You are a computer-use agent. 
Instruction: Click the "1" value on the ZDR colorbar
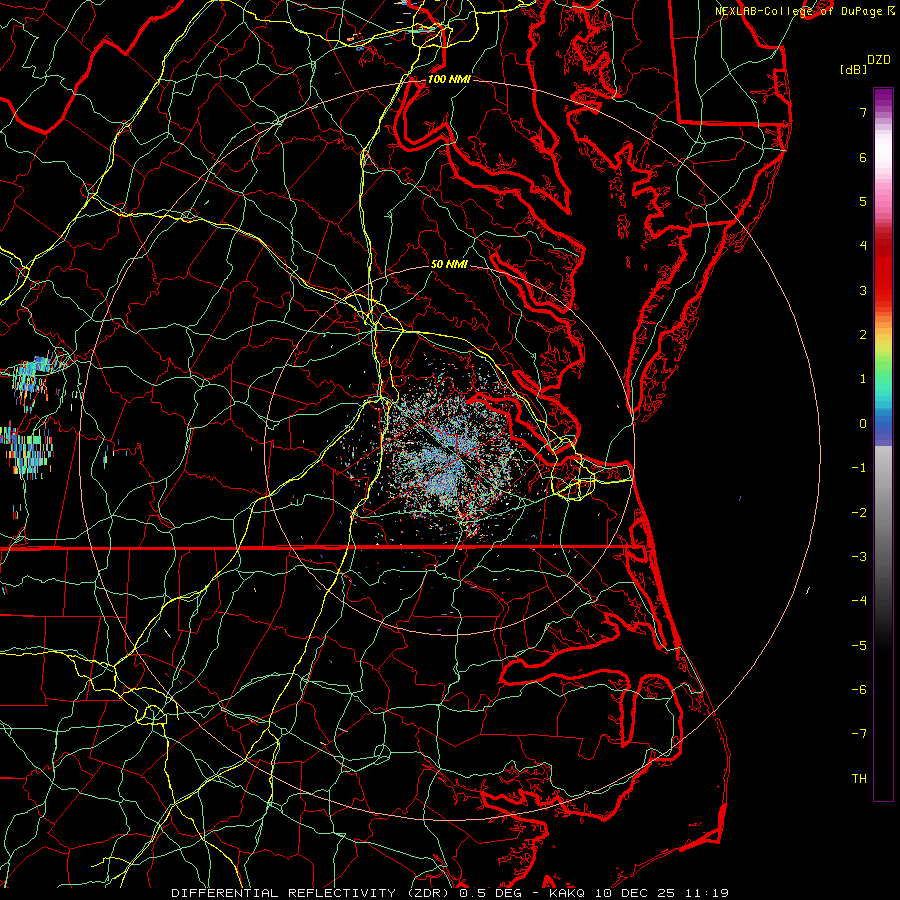863,379
